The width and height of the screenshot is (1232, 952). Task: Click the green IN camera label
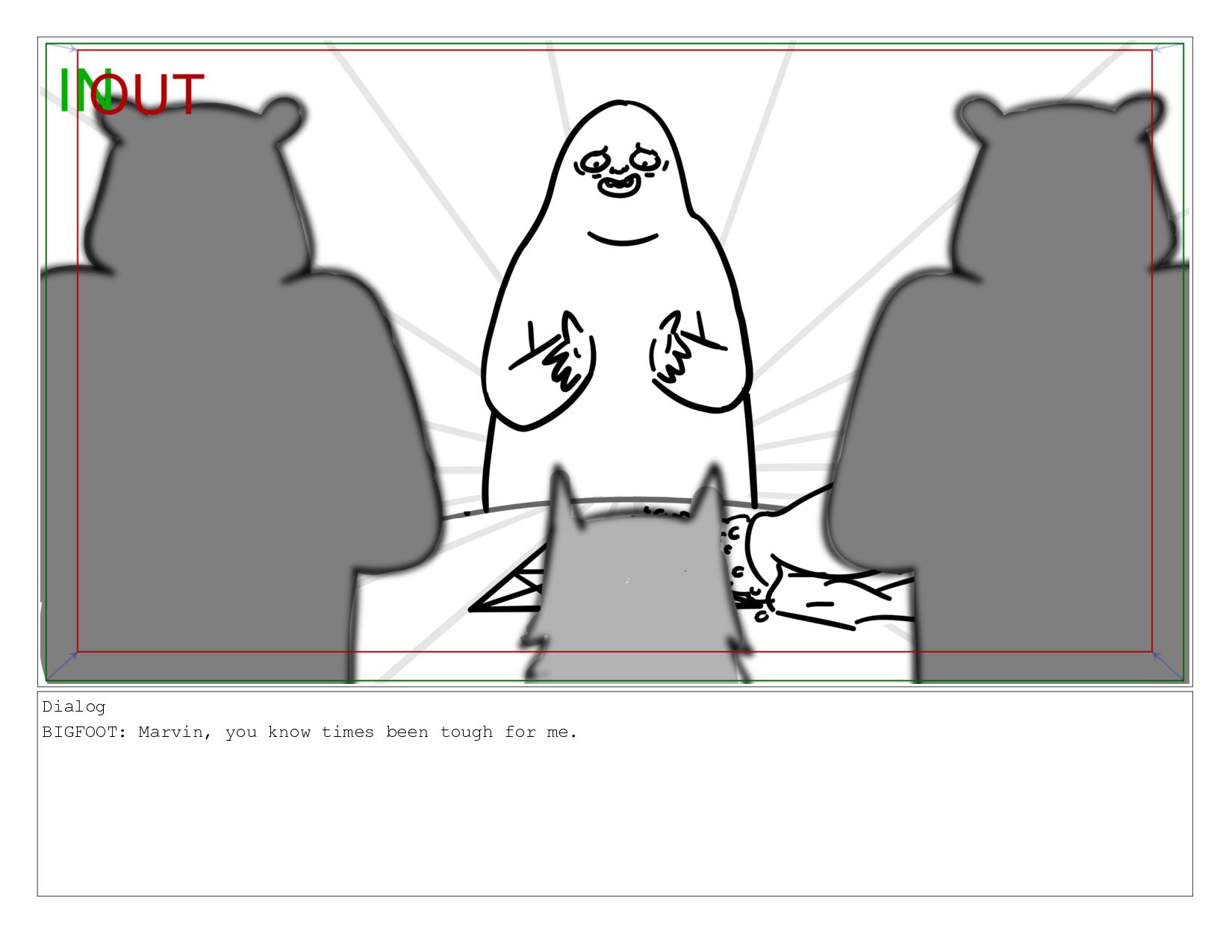(85, 91)
